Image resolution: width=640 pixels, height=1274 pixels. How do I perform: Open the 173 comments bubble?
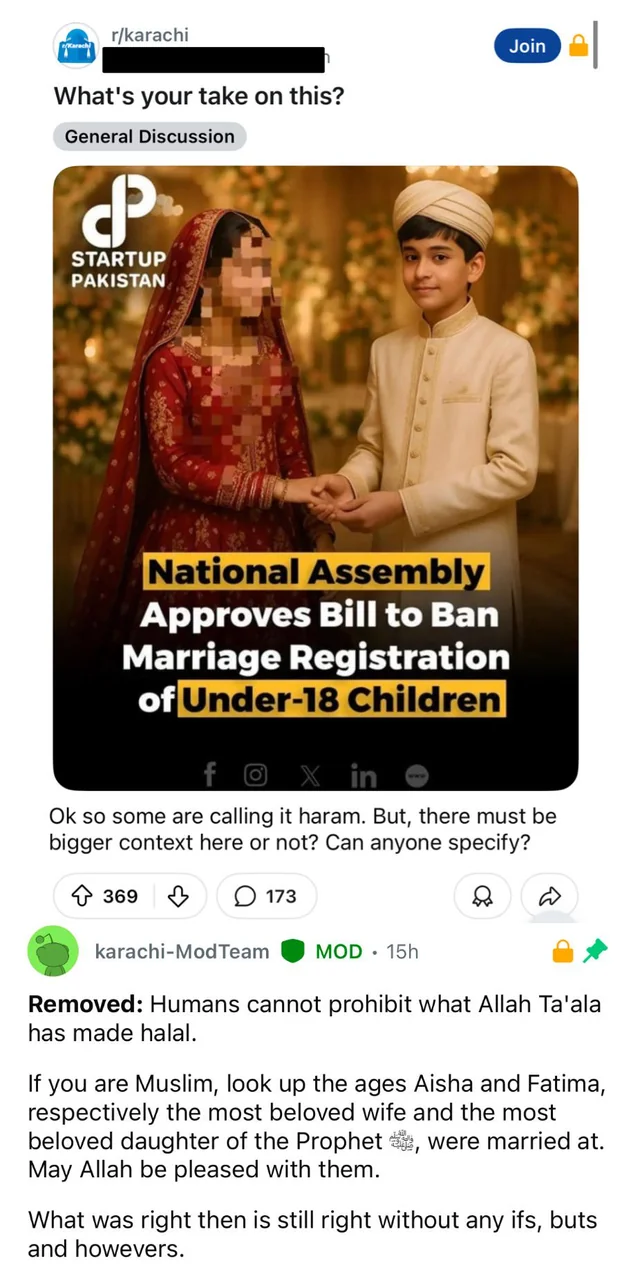coord(266,896)
